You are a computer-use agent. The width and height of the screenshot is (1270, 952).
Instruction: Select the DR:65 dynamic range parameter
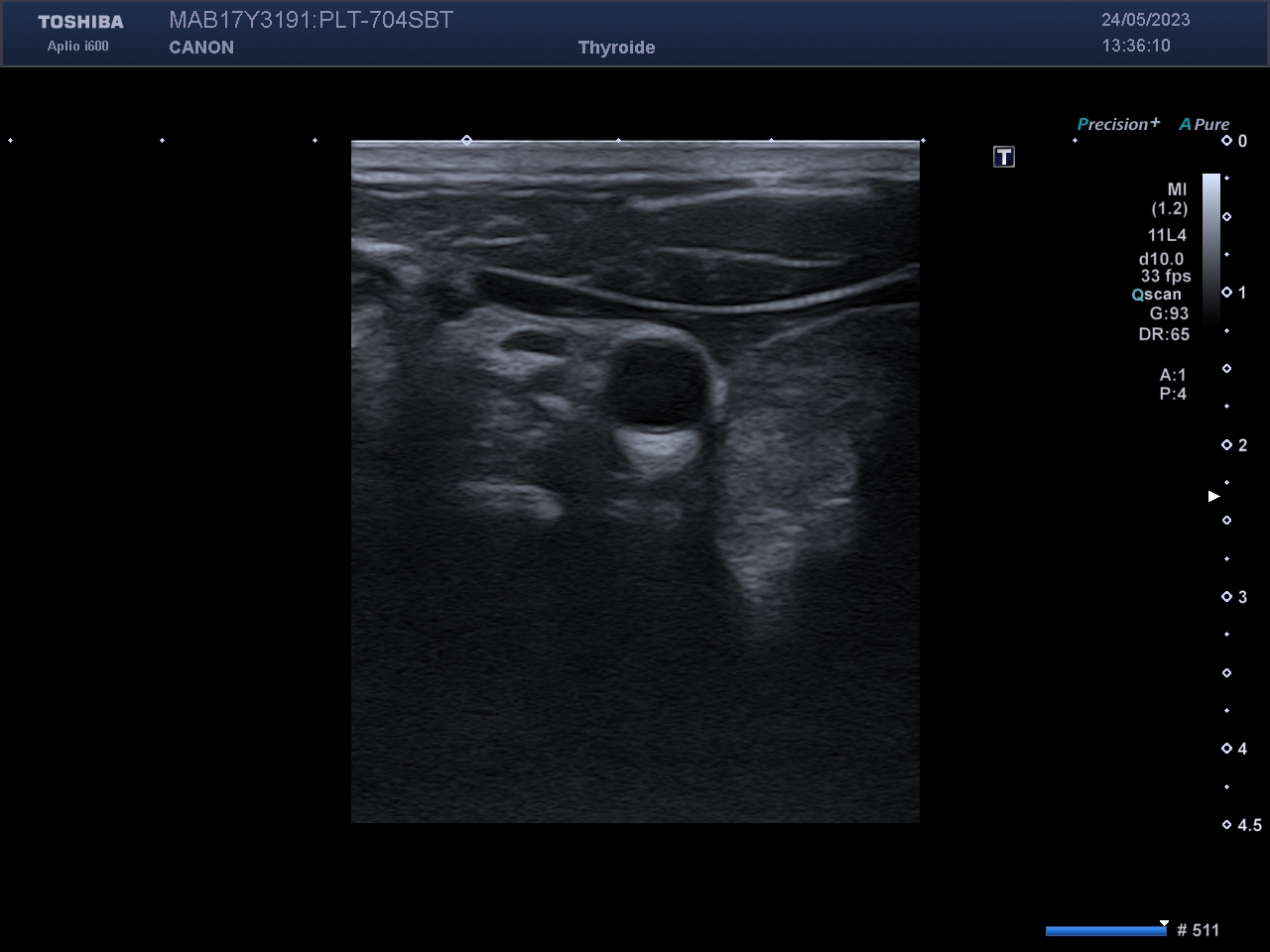click(x=1164, y=334)
